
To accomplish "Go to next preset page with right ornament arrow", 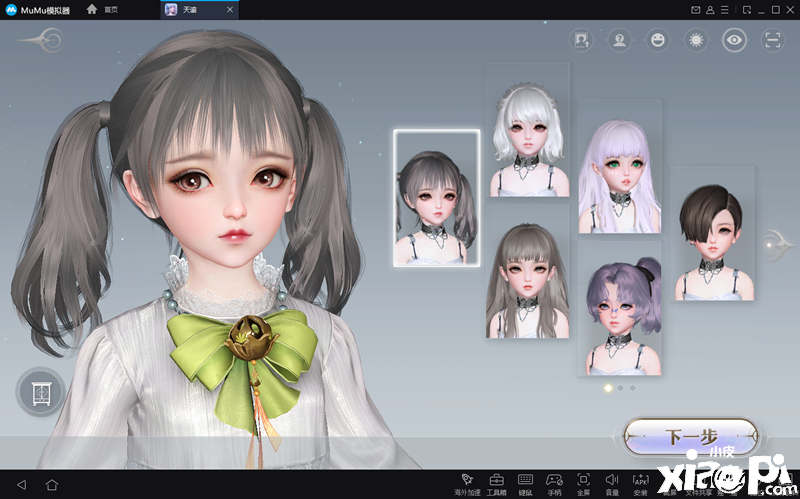I will (x=774, y=245).
